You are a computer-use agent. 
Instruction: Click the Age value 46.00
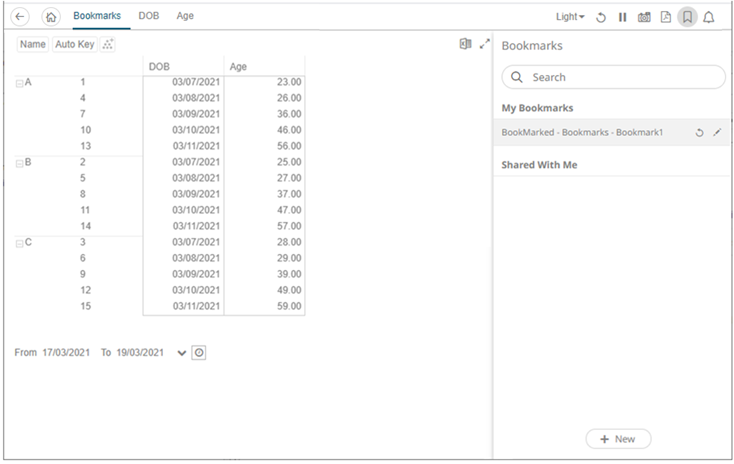point(289,130)
